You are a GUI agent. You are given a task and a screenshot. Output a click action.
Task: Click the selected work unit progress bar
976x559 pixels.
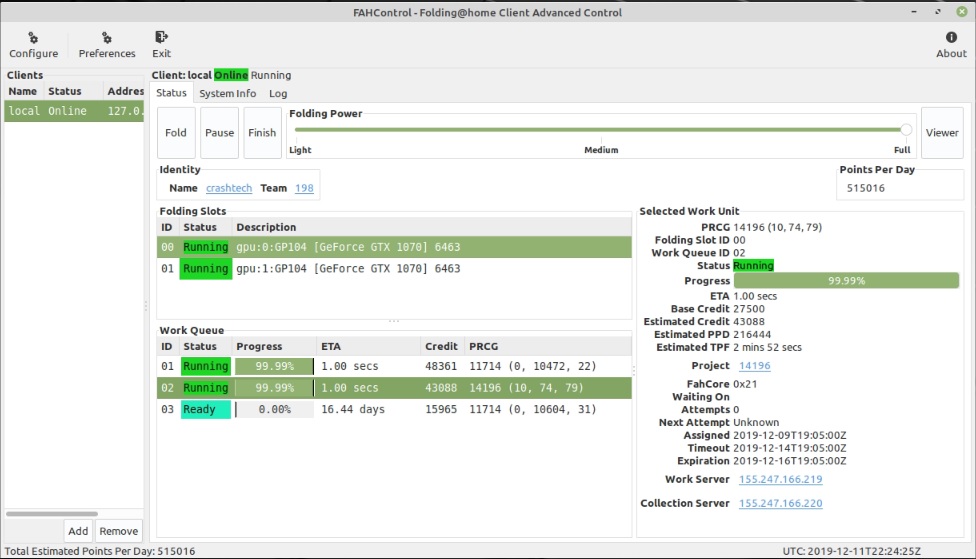click(x=846, y=281)
